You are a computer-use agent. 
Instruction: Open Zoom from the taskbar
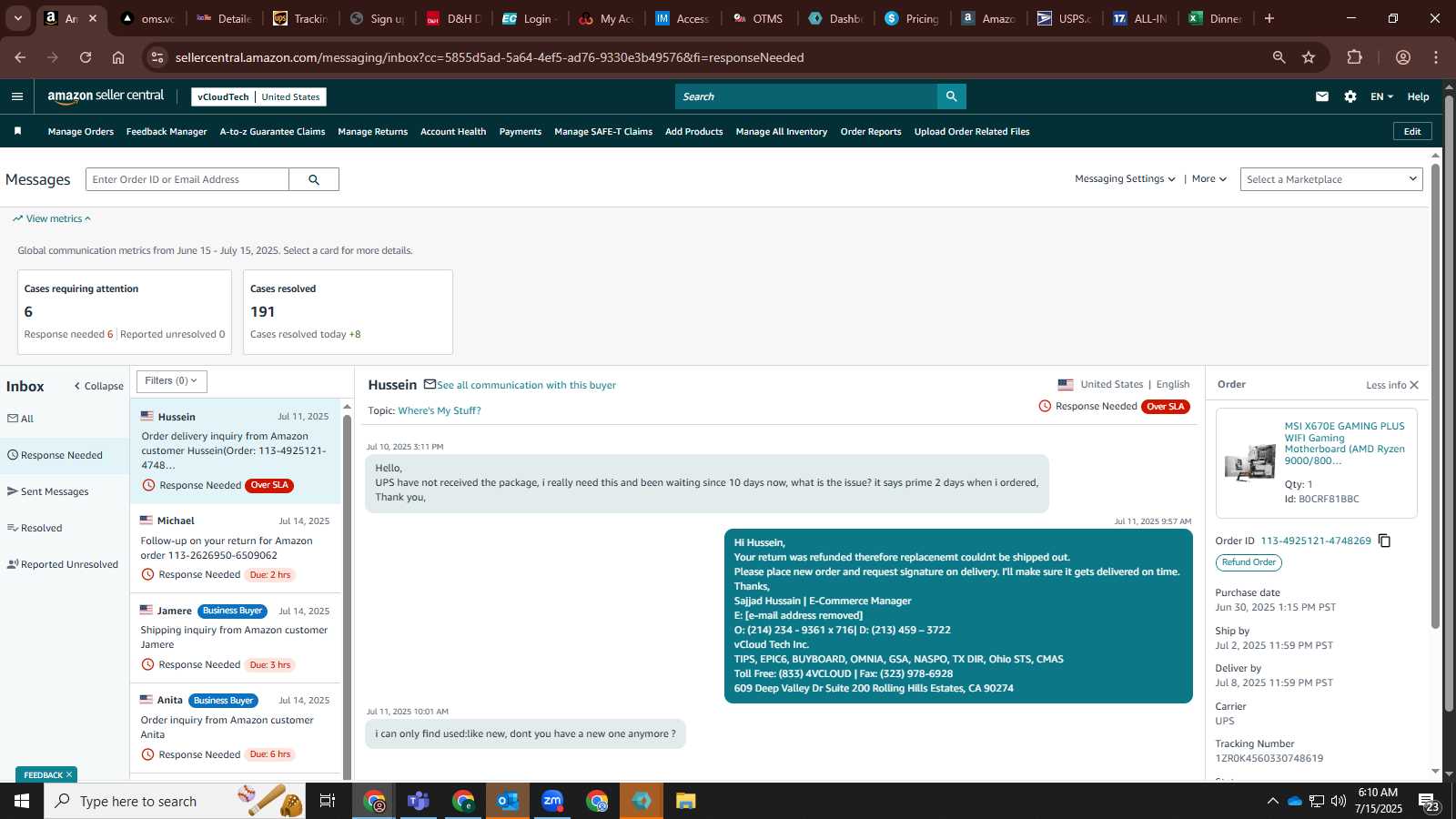click(x=552, y=801)
